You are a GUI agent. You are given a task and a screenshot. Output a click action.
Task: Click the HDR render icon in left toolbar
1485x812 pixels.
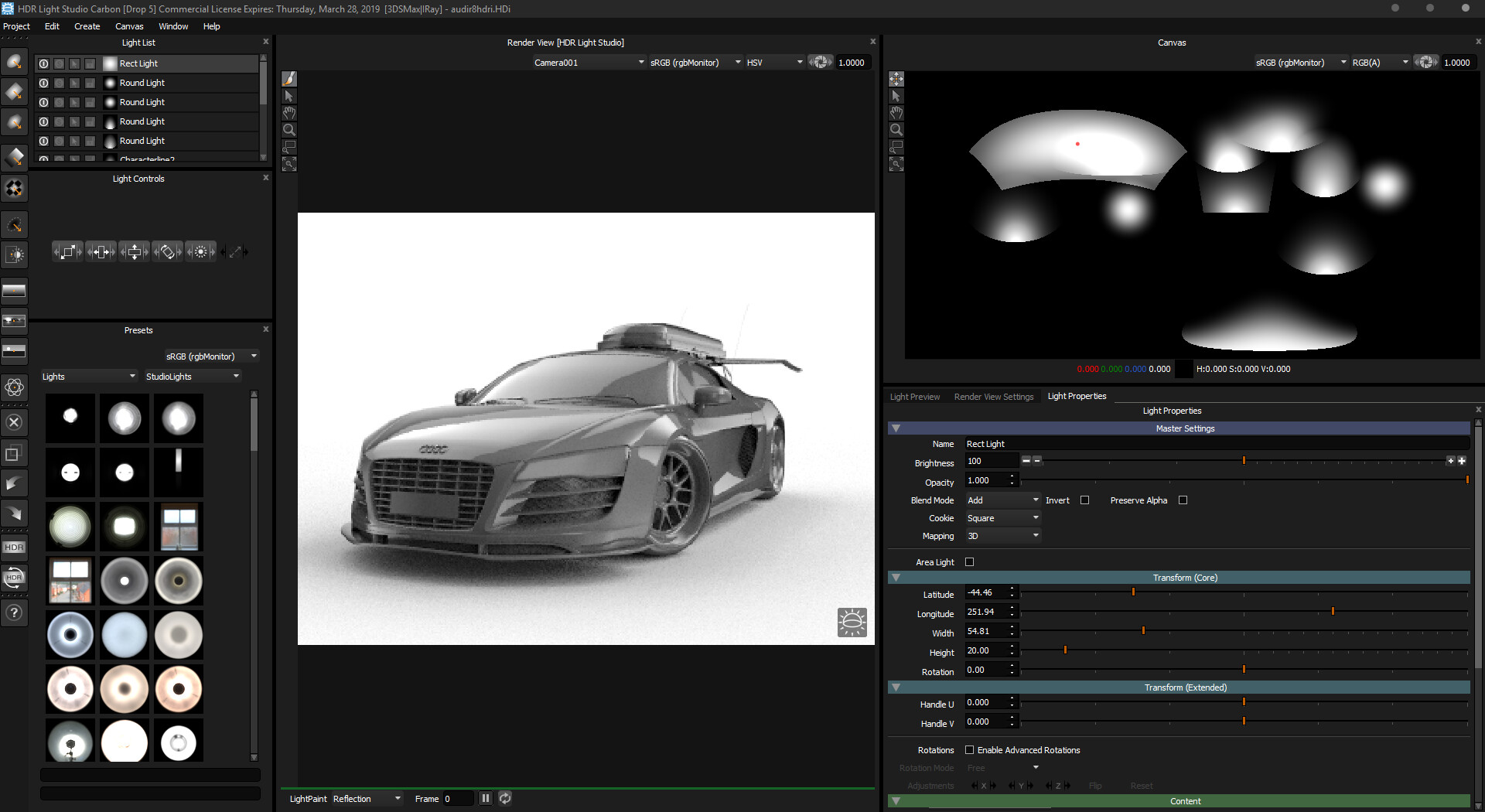[x=14, y=548]
